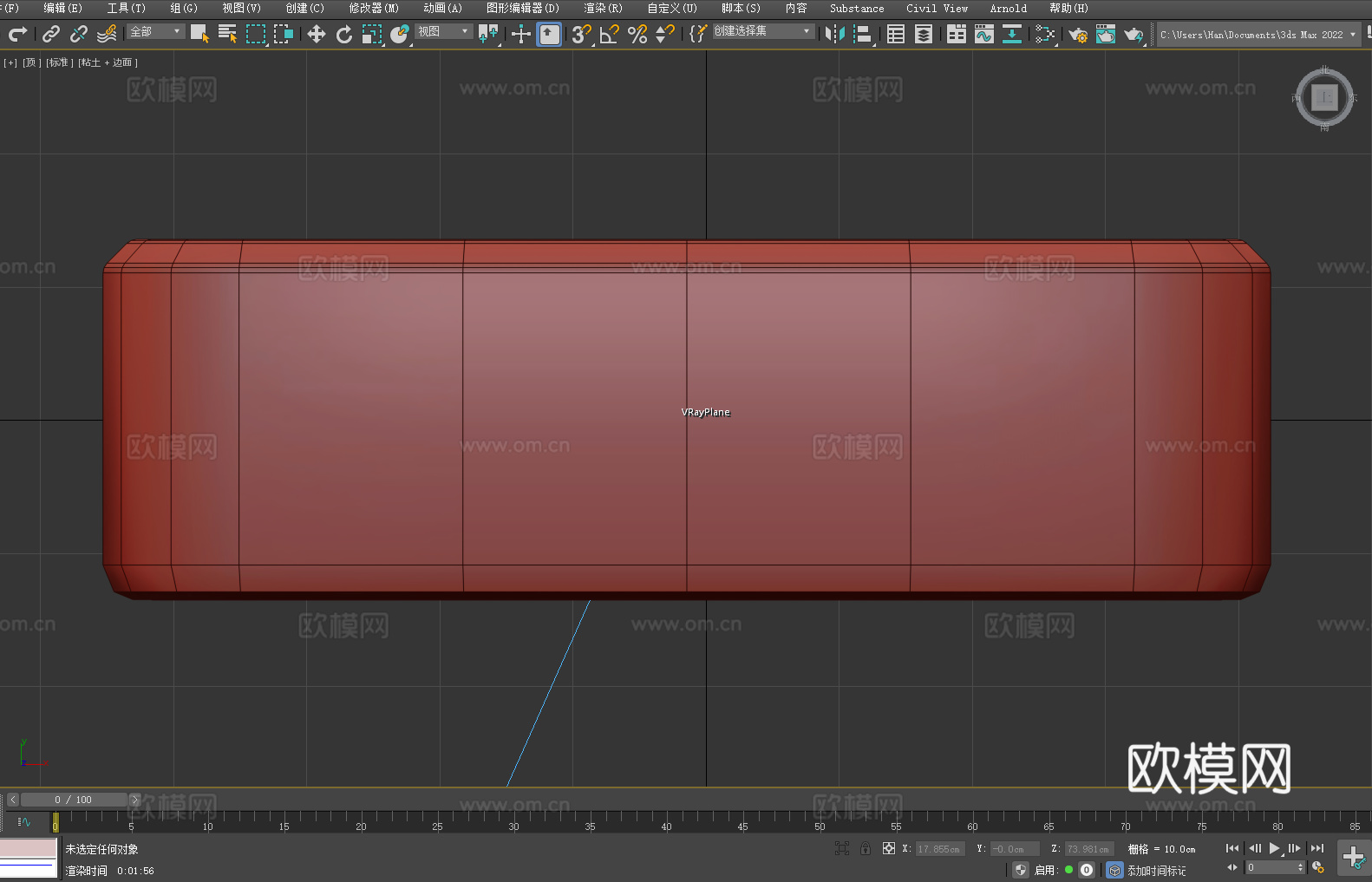This screenshot has width=1372, height=882.
Task: Open the selection filter dropdown showing 全部
Action: (156, 31)
